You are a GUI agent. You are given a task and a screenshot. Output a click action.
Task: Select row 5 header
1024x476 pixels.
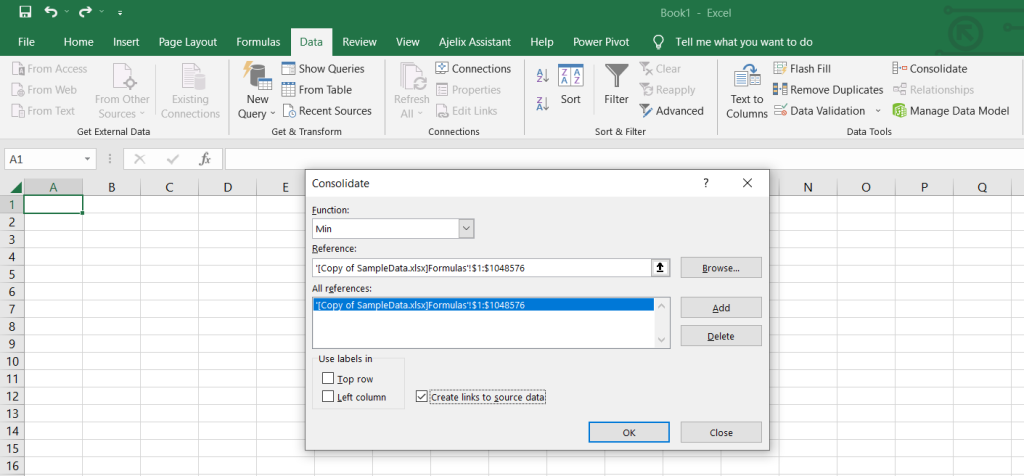click(x=12, y=274)
